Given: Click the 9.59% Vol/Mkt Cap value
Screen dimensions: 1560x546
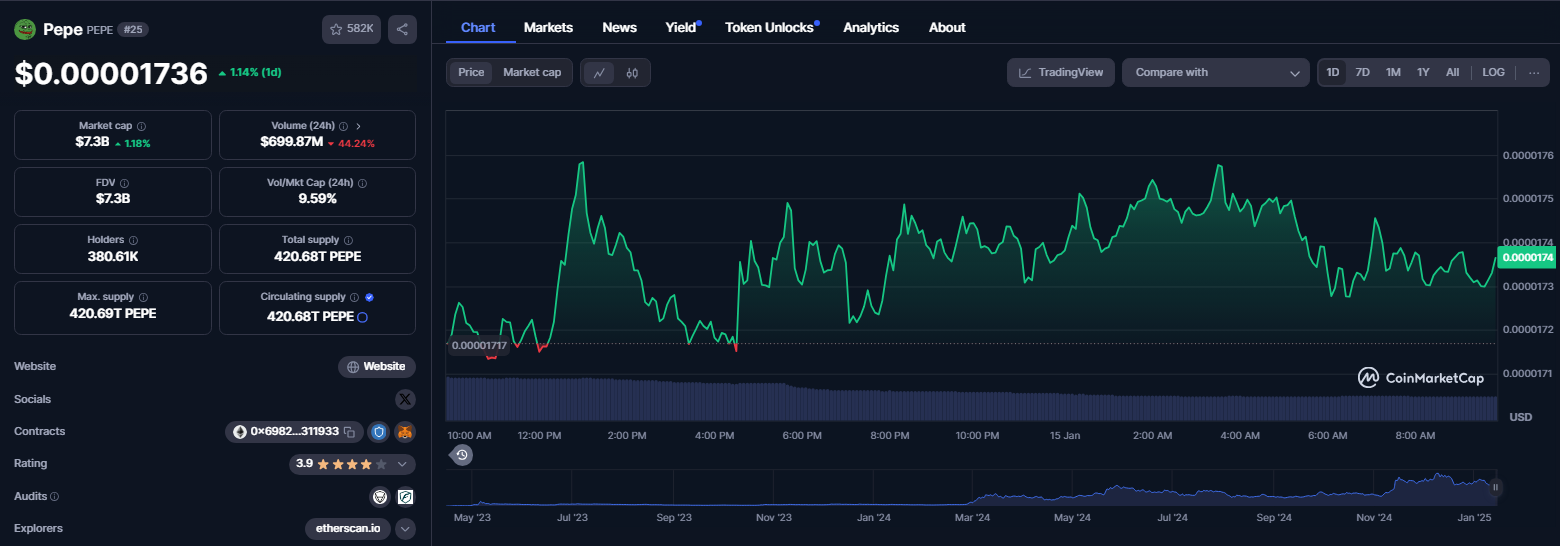Looking at the screenshot, I should (x=316, y=199).
